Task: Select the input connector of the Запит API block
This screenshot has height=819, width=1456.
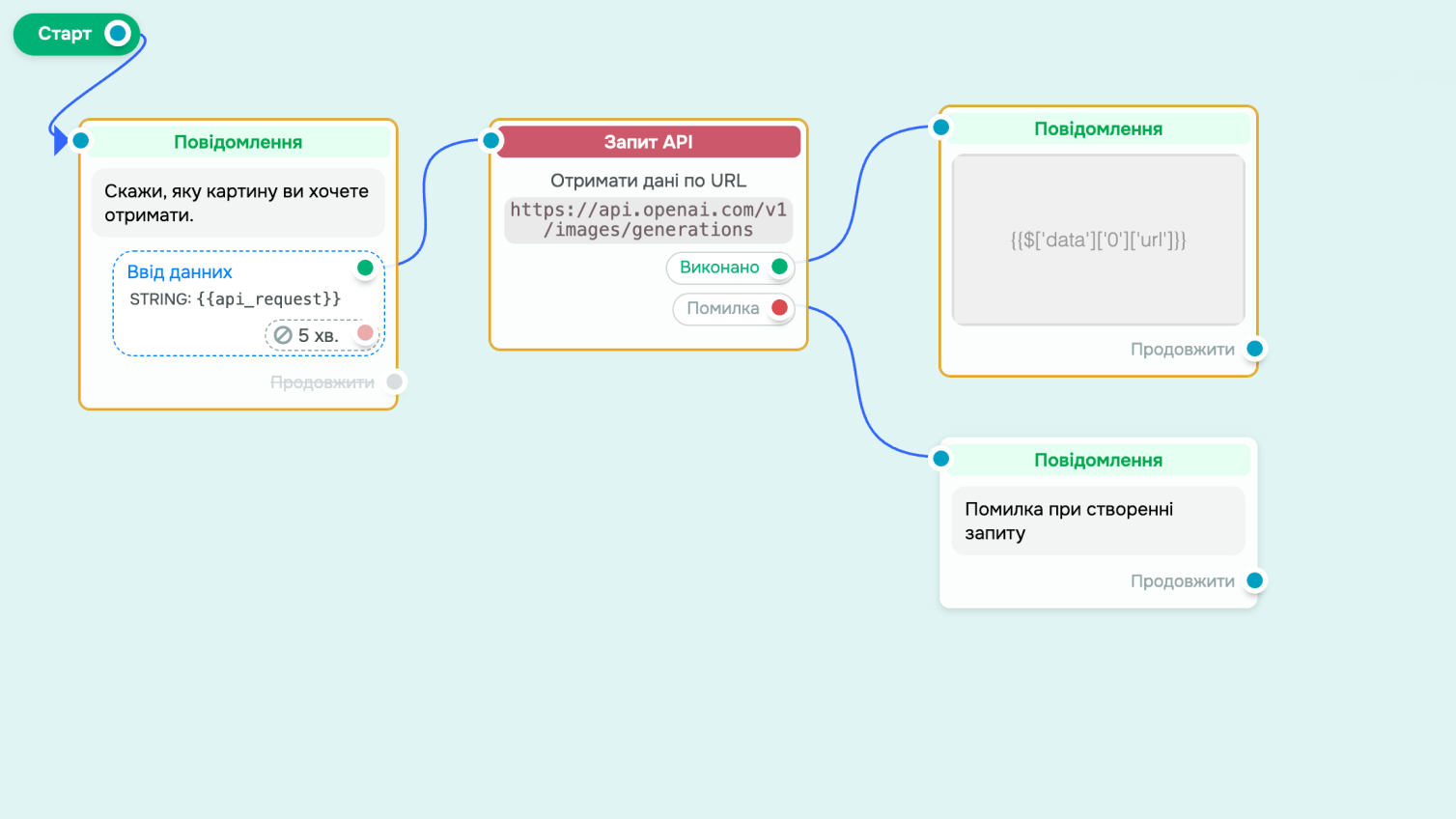Action: 491,141
